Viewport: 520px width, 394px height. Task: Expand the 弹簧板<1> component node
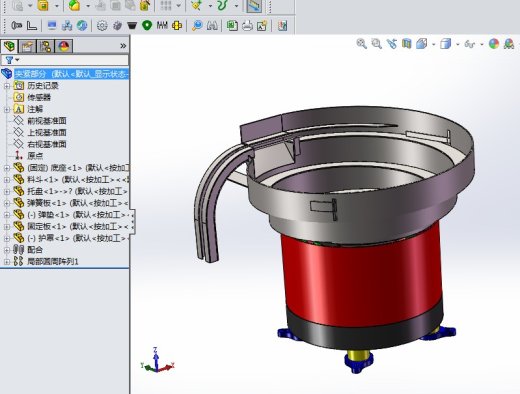[x=7, y=203]
